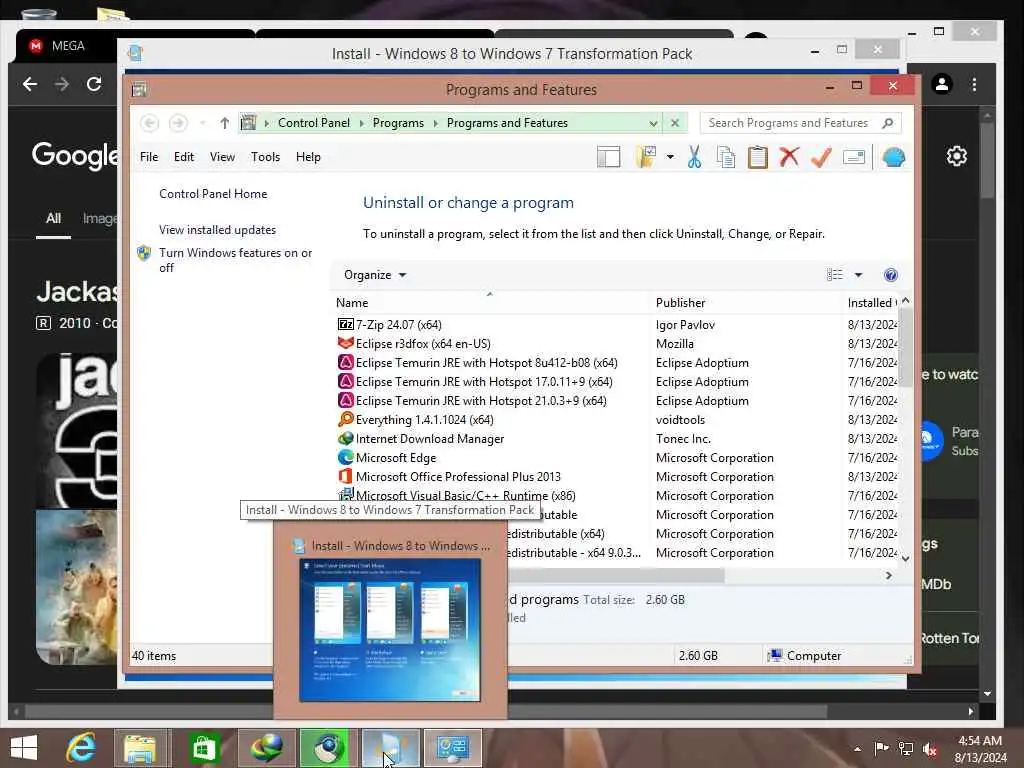This screenshot has width=1024, height=768.
Task: Click the folder options toolbar icon
Action: point(646,157)
